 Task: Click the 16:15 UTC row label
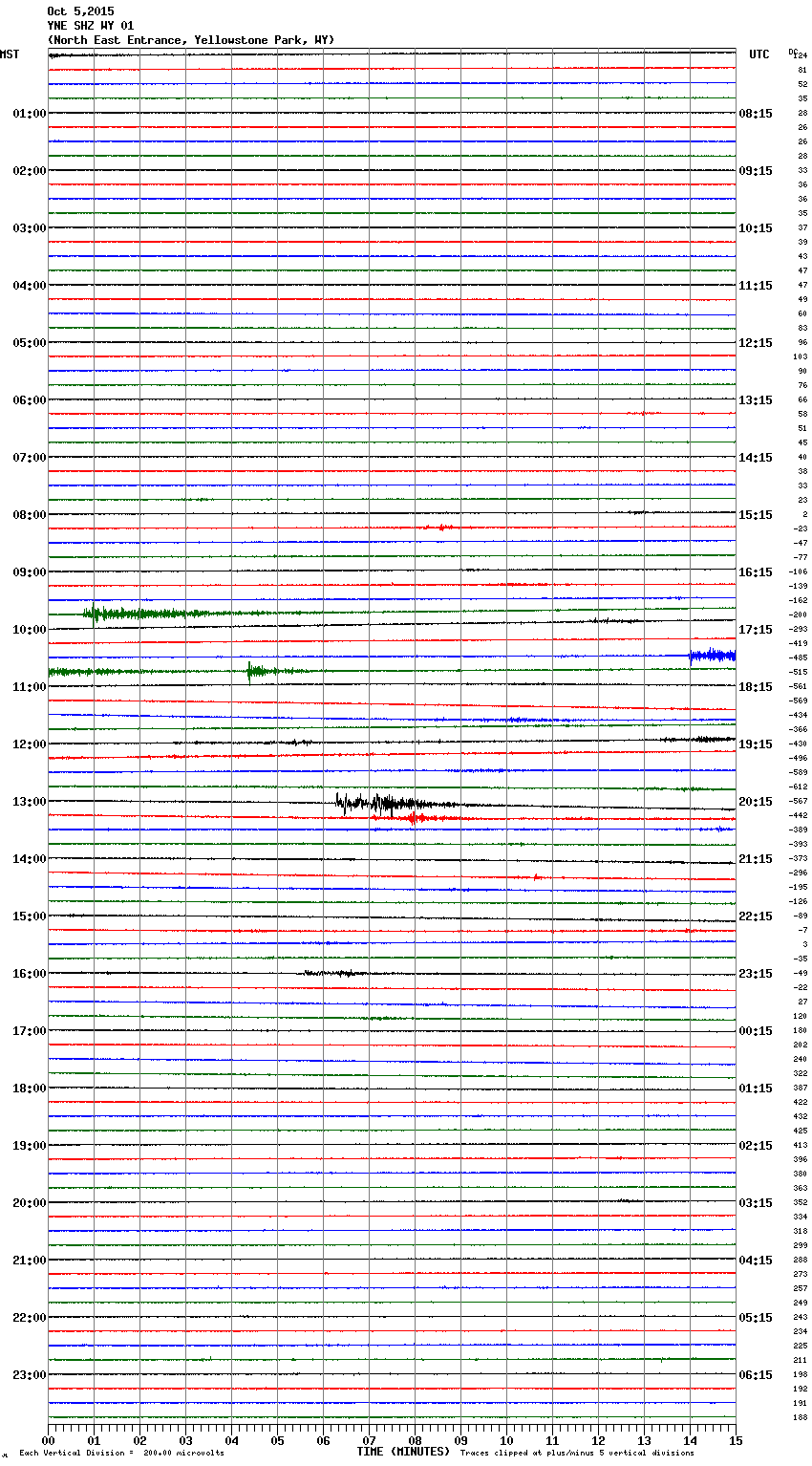pos(756,572)
